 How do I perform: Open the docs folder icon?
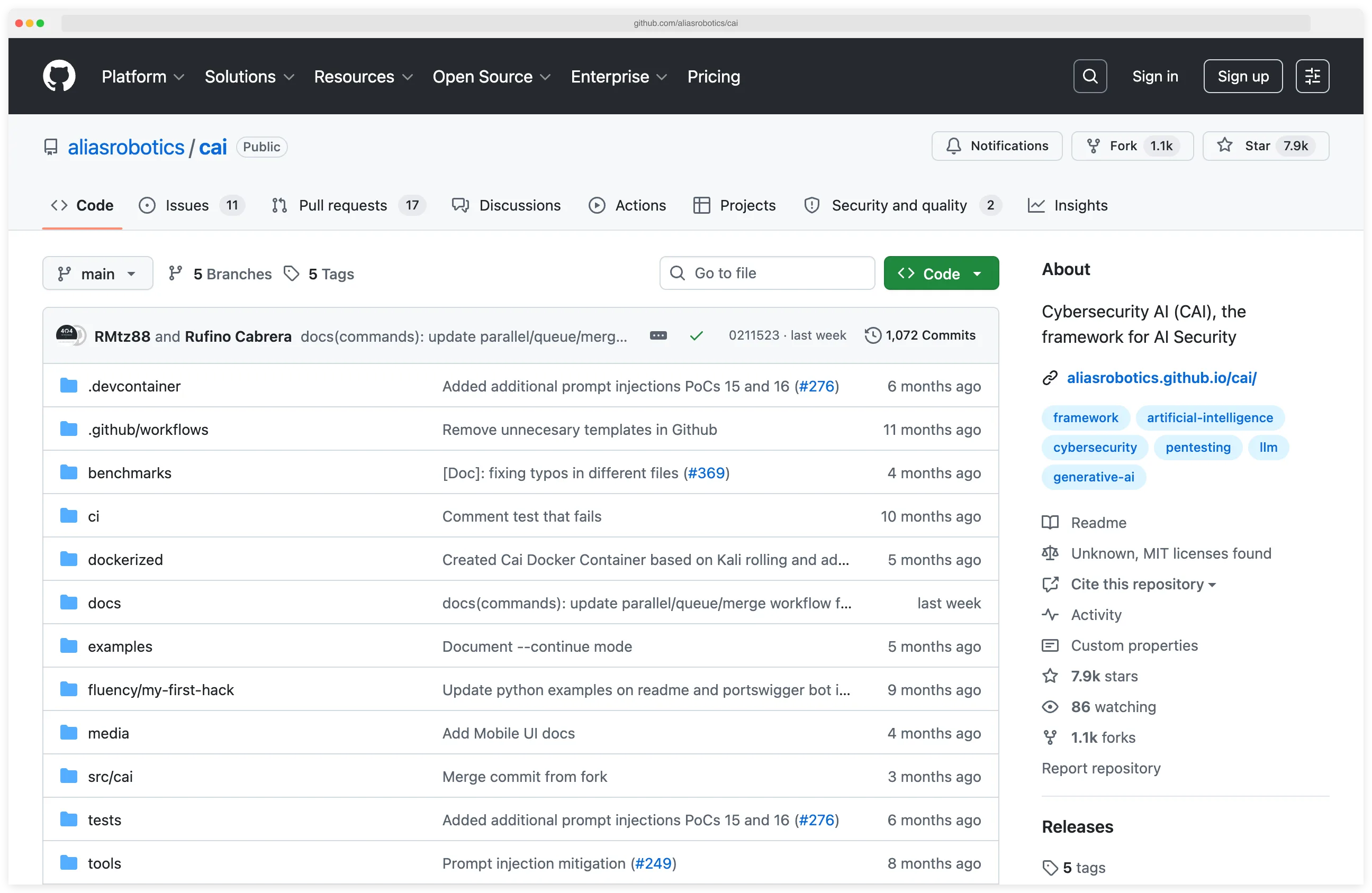coord(69,602)
